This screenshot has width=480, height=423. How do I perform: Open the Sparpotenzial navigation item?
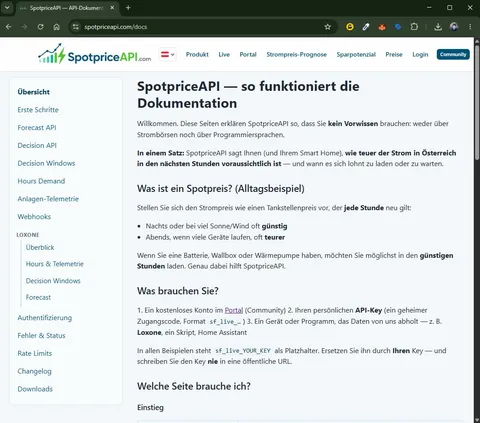tap(356, 54)
